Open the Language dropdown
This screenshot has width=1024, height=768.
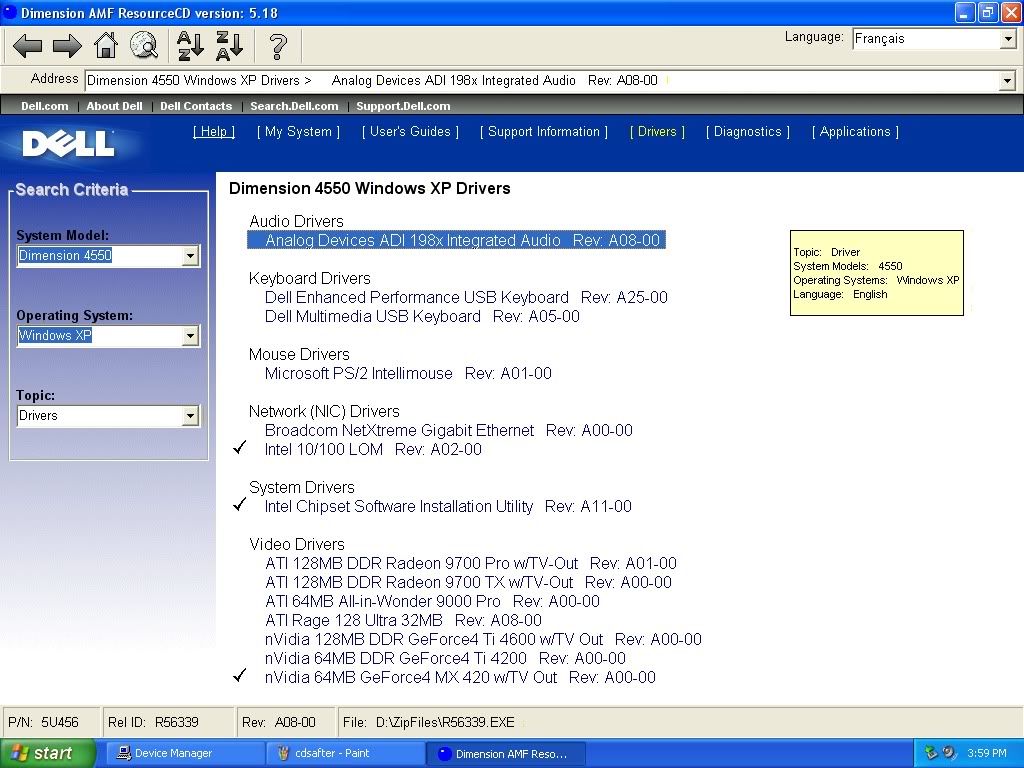(1008, 39)
